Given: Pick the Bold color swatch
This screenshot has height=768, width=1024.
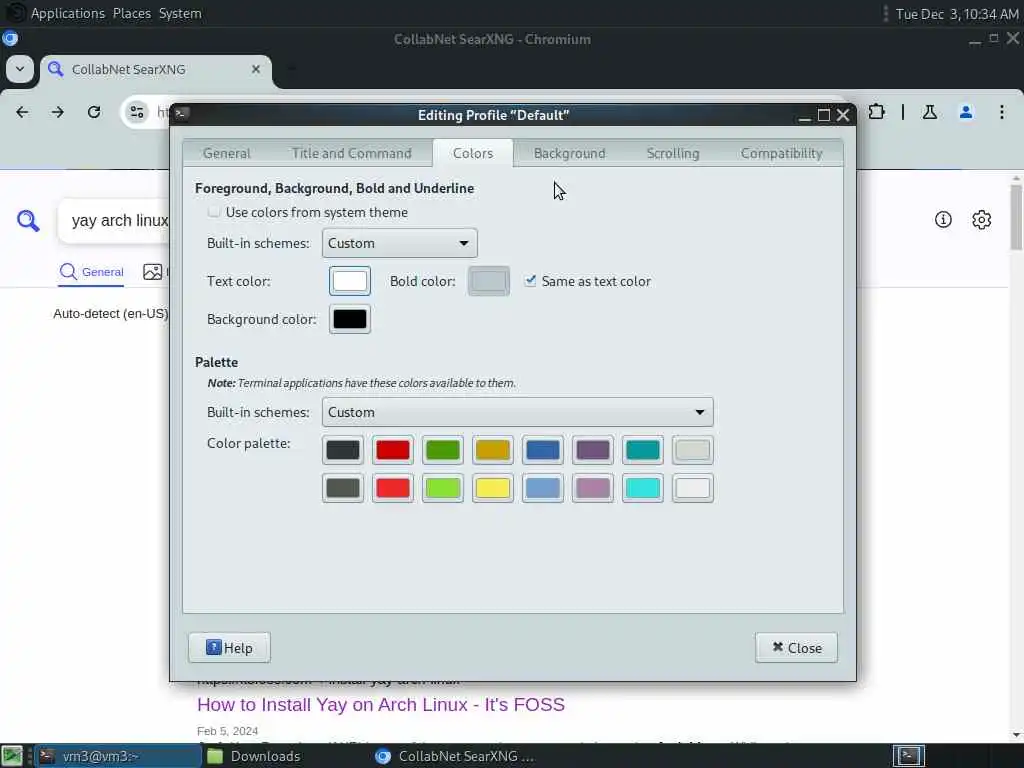Looking at the screenshot, I should click(488, 281).
